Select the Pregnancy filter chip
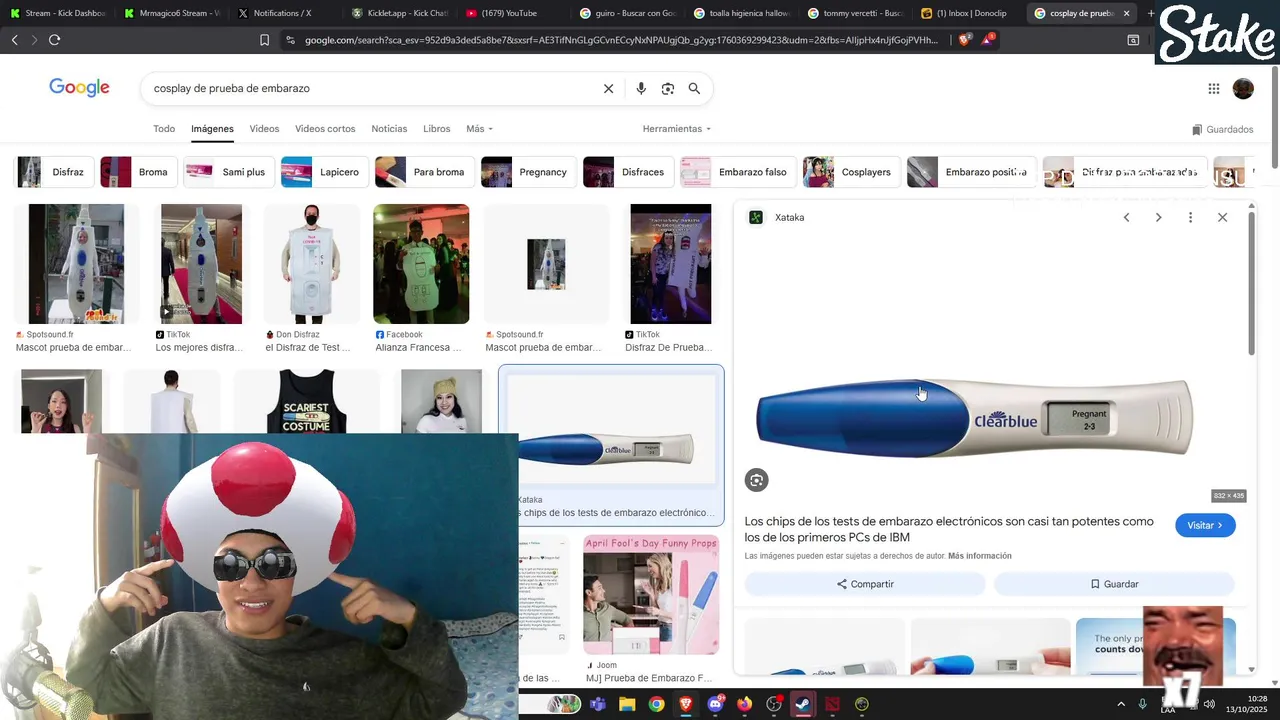 (528, 172)
